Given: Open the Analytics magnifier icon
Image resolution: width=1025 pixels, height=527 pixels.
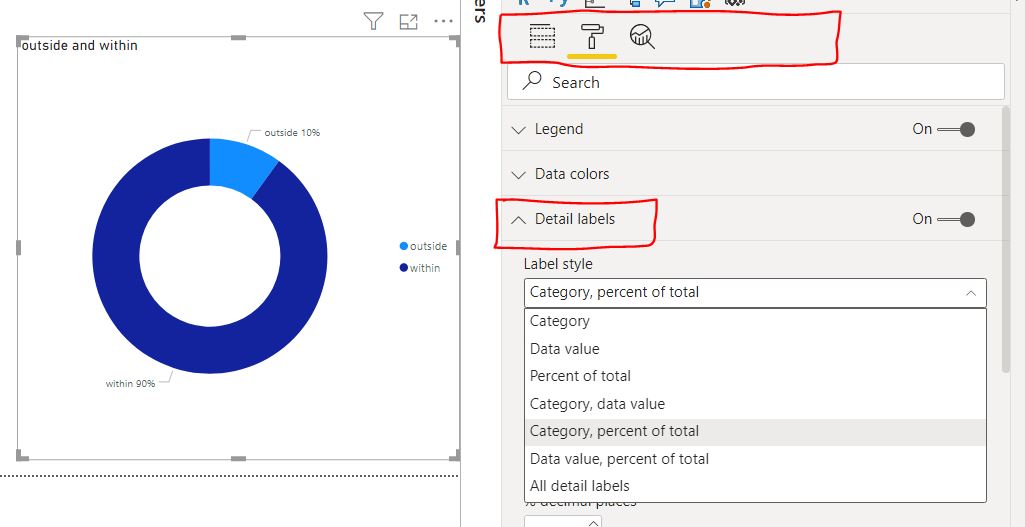Looking at the screenshot, I should tap(642, 37).
